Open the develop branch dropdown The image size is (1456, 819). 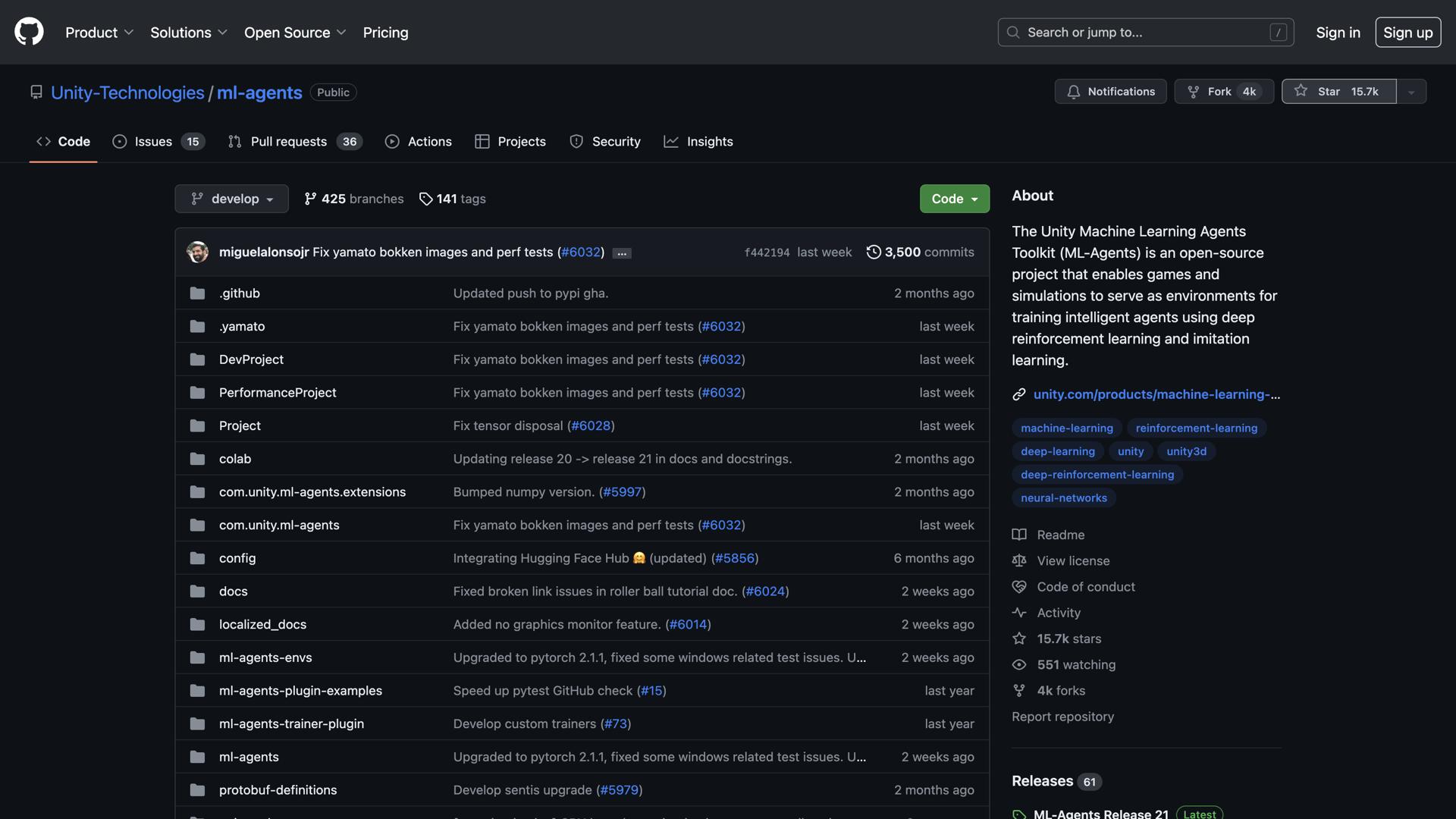[231, 199]
